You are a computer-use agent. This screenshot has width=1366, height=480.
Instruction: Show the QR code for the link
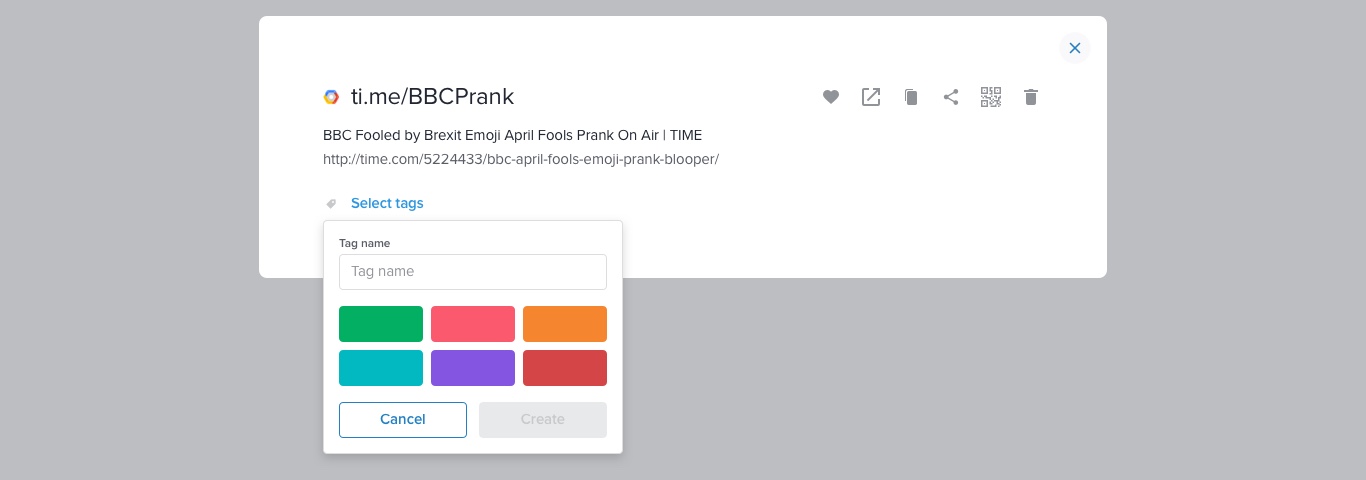pos(991,97)
